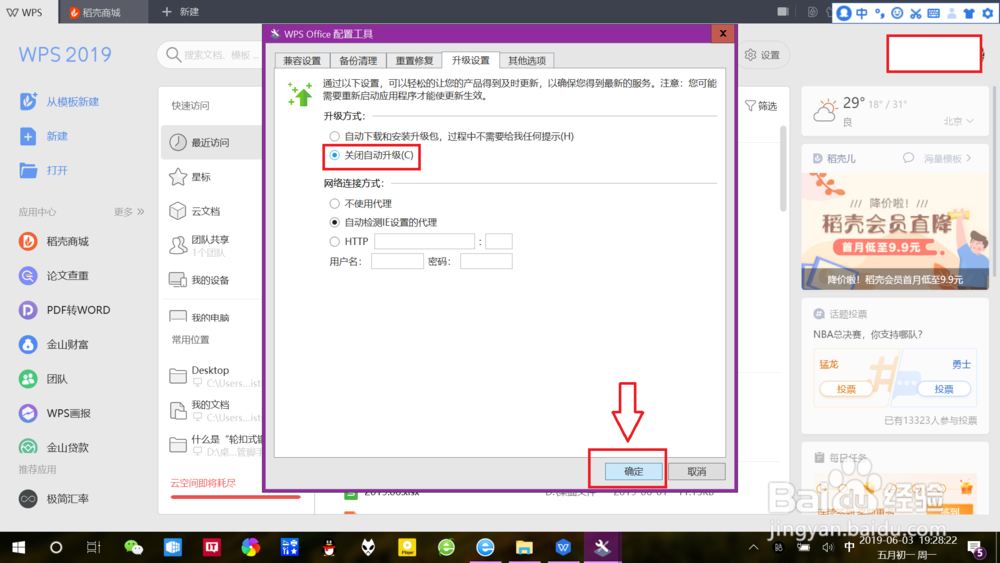Open the 团队 app icon
Viewport: 1000px width, 563px height.
click(28, 379)
